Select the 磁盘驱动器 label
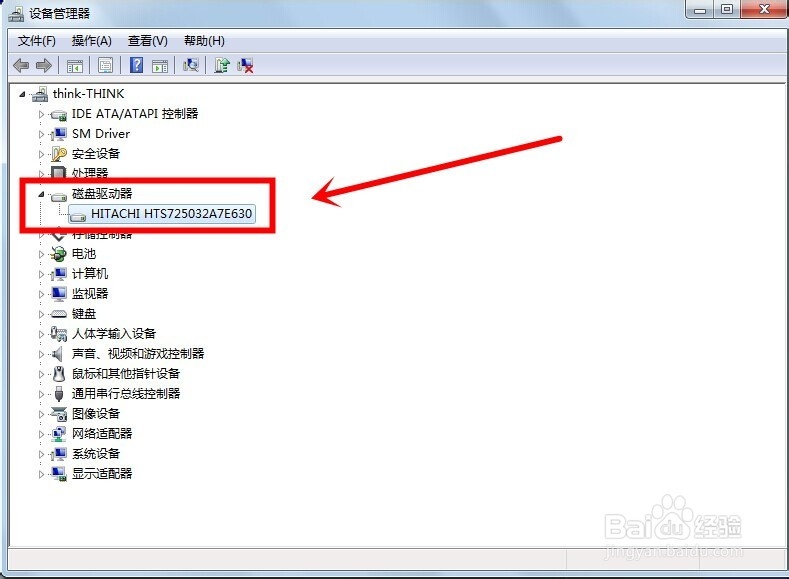 (x=102, y=194)
